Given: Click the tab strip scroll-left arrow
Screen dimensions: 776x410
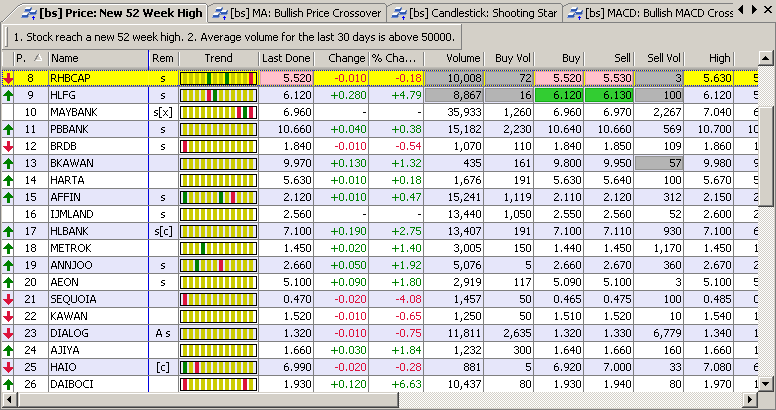Looking at the screenshot, I should click(741, 9).
